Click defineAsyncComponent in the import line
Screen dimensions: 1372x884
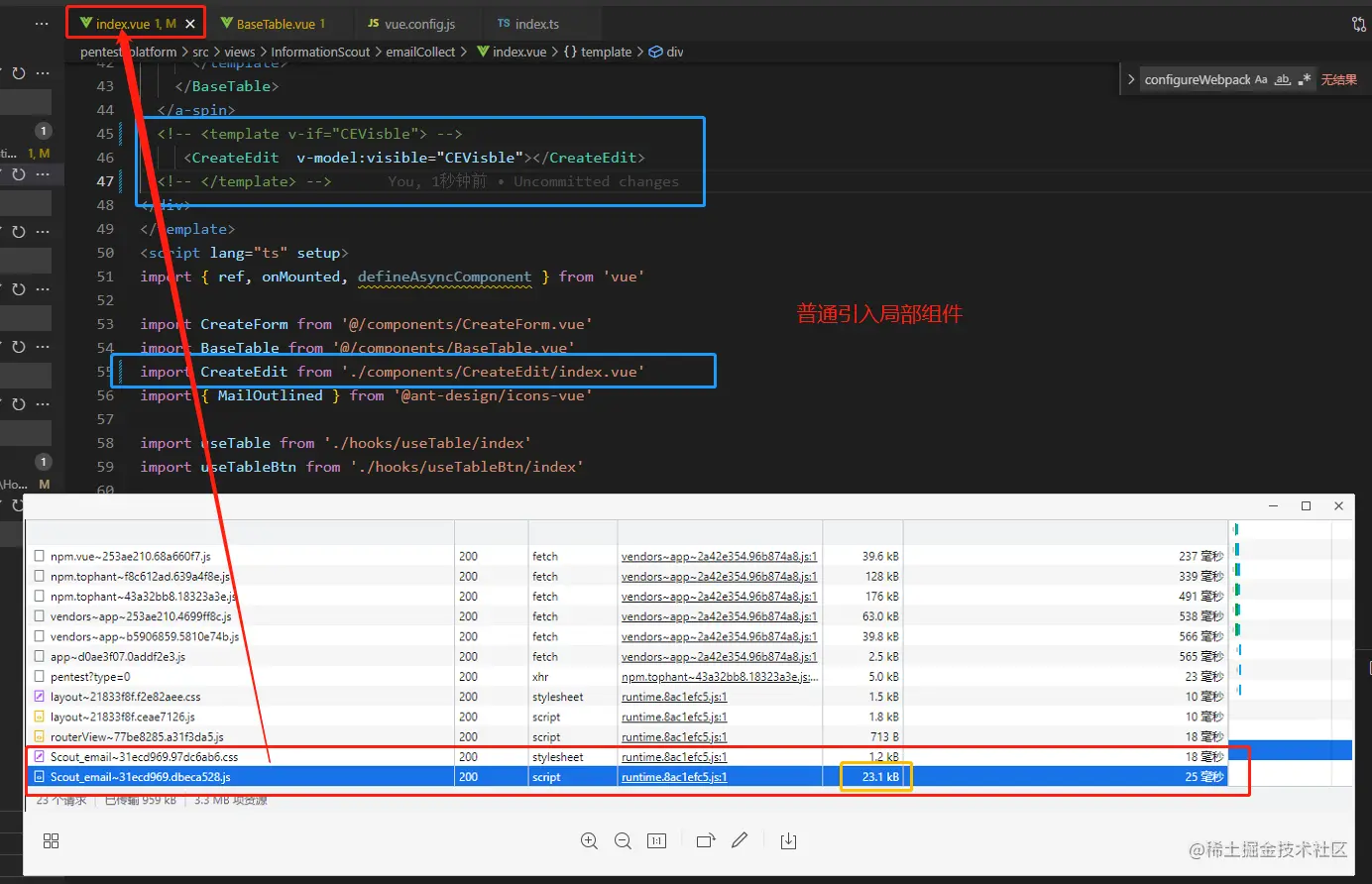coord(444,276)
